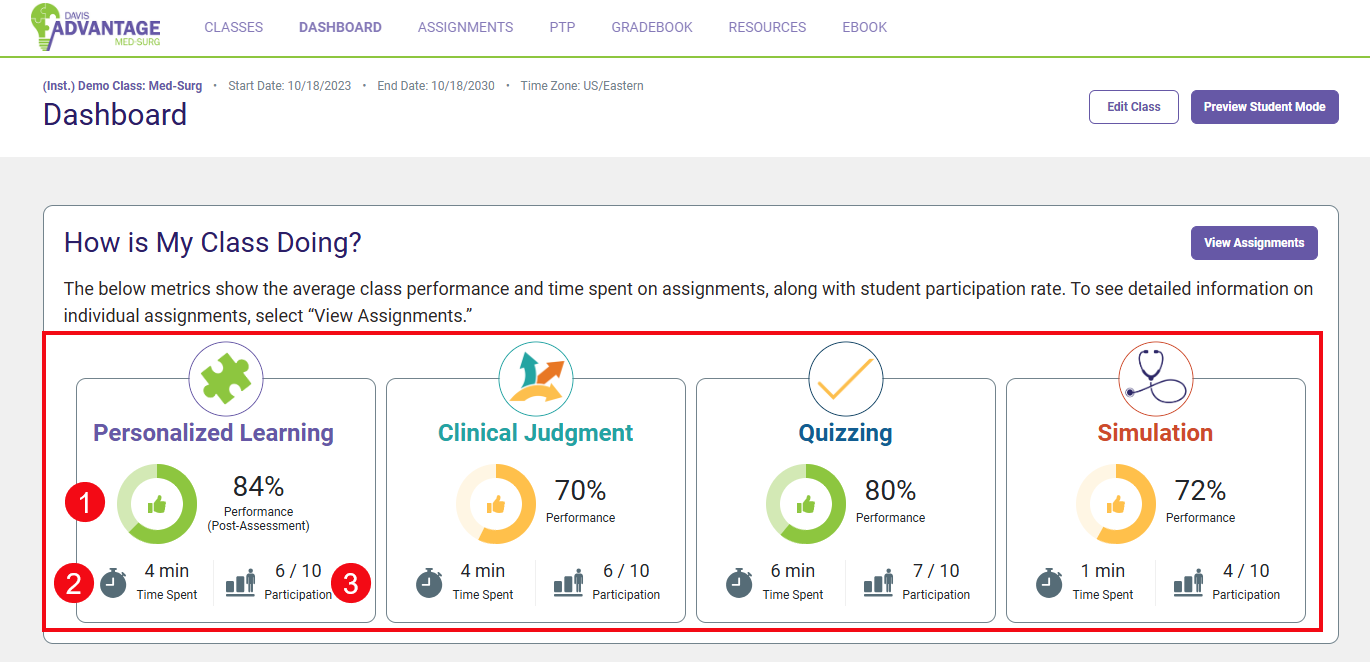
Task: Click the Personalized Learning performance donut chart
Action: [157, 504]
